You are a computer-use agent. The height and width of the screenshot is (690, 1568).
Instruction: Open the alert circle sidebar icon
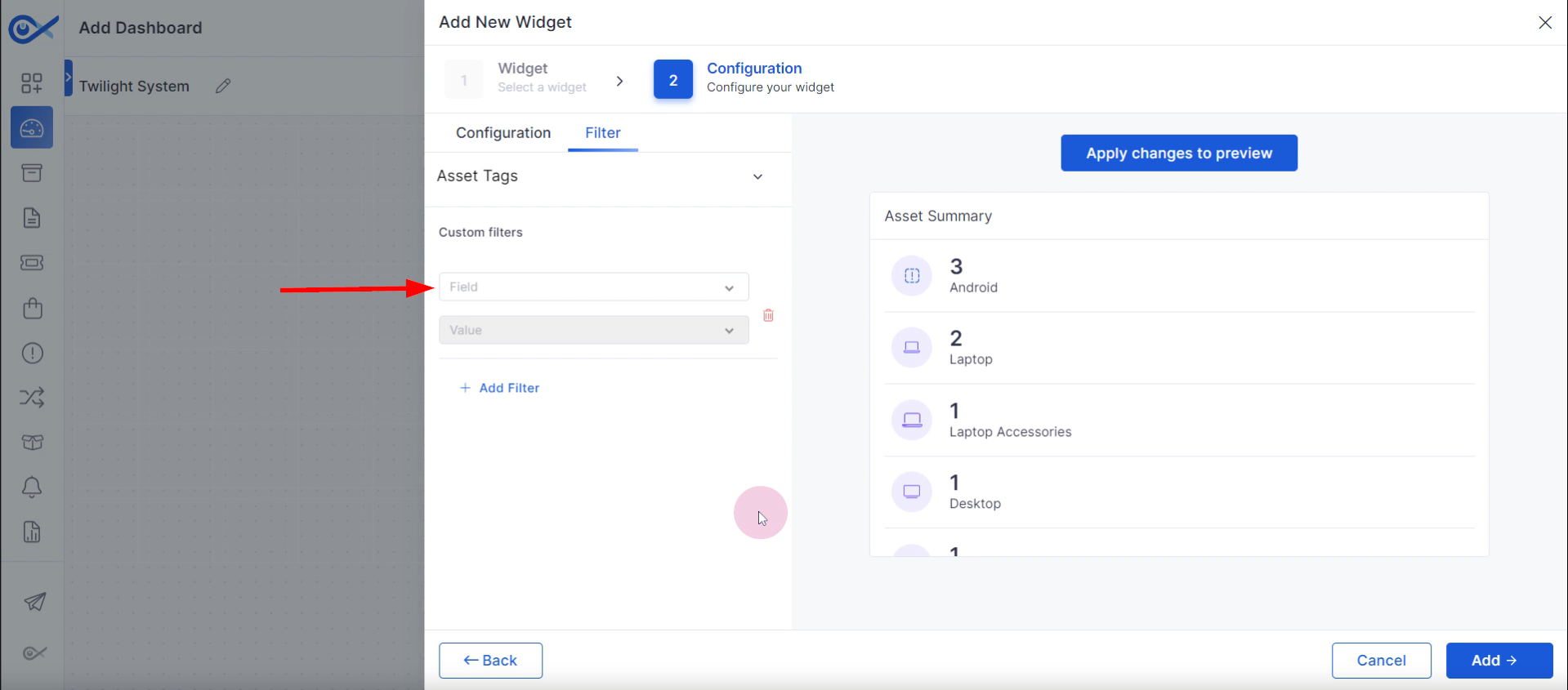click(32, 353)
